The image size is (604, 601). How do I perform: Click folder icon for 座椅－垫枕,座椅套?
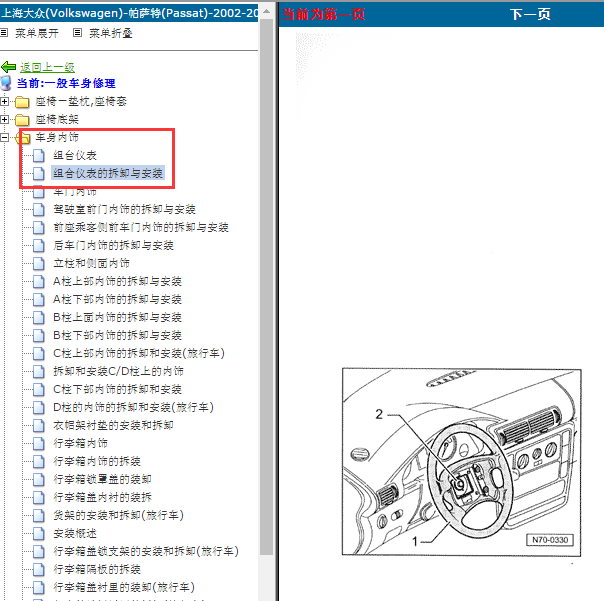[22, 102]
